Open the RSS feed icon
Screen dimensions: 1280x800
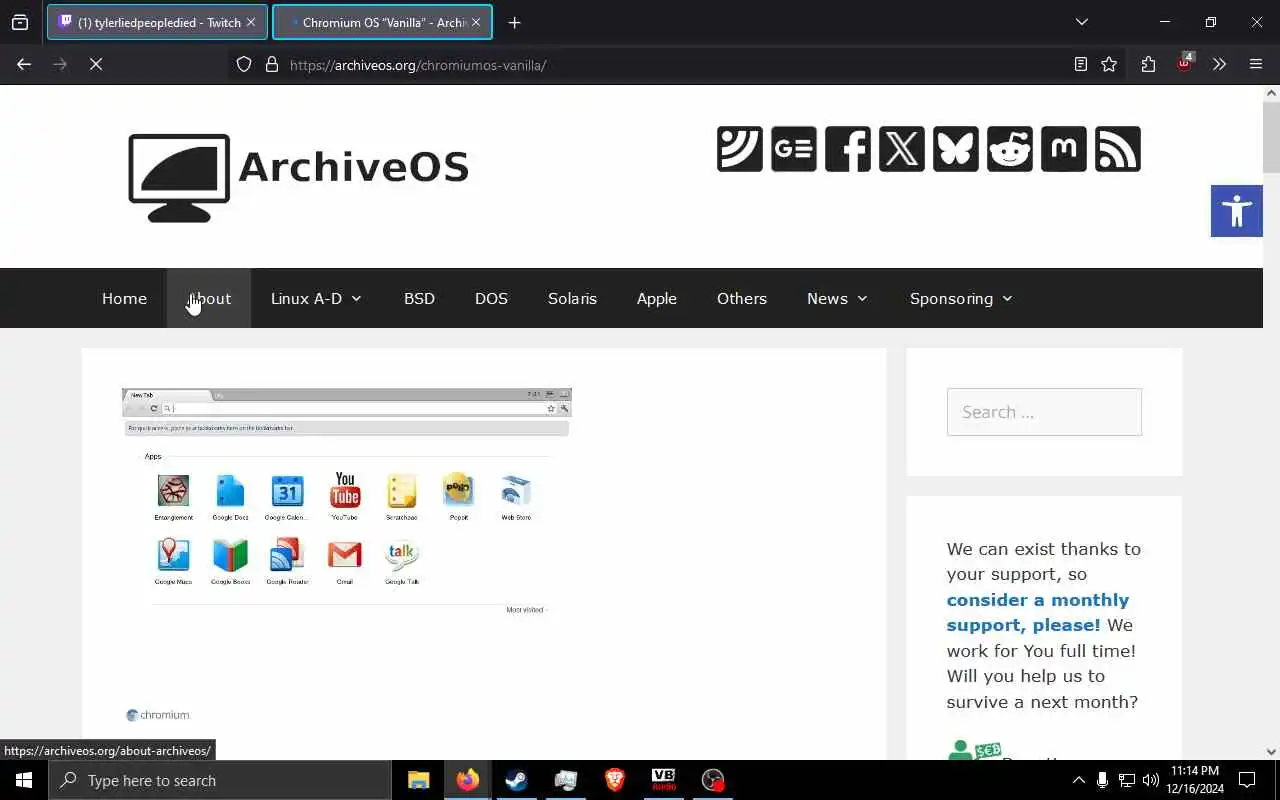pyautogui.click(x=1118, y=149)
